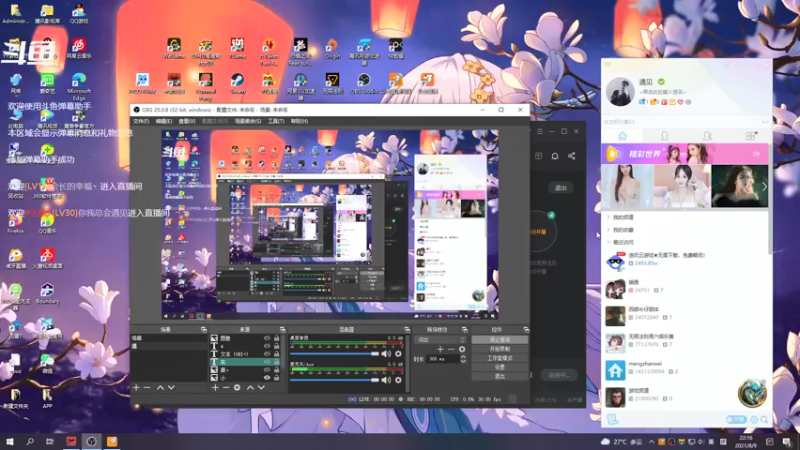Move source down in OBS Sources panel
This screenshot has height=450, width=800.
tap(261, 388)
